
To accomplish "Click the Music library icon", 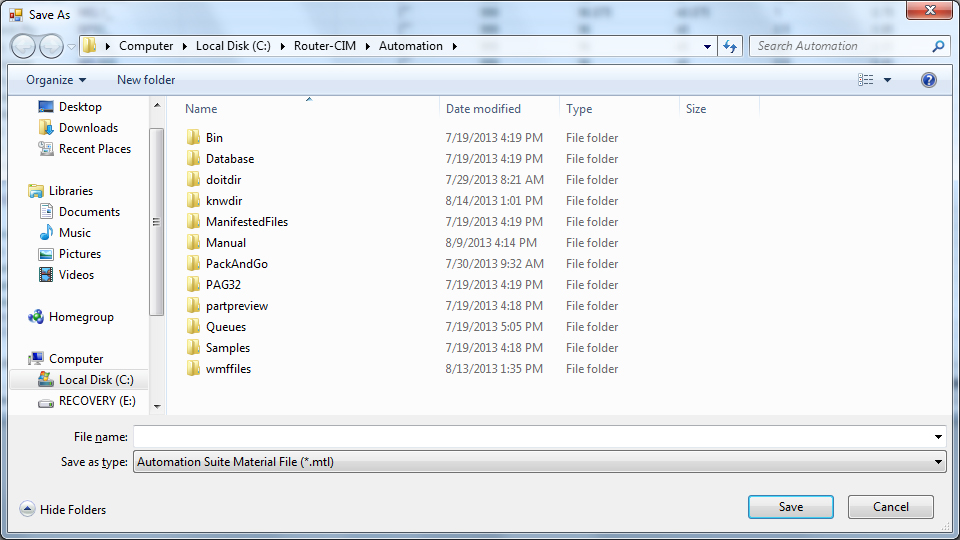I will 46,233.
